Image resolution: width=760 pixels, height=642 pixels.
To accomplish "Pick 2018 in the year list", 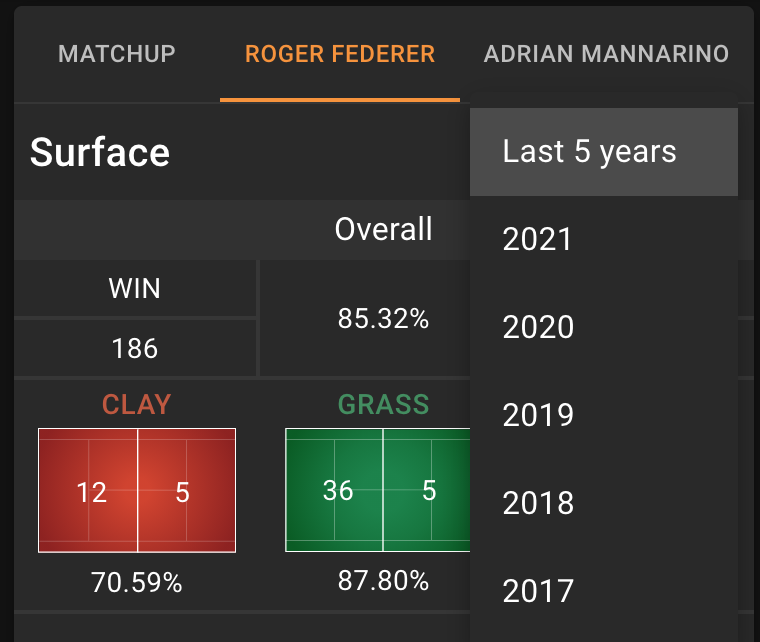I will pos(604,503).
